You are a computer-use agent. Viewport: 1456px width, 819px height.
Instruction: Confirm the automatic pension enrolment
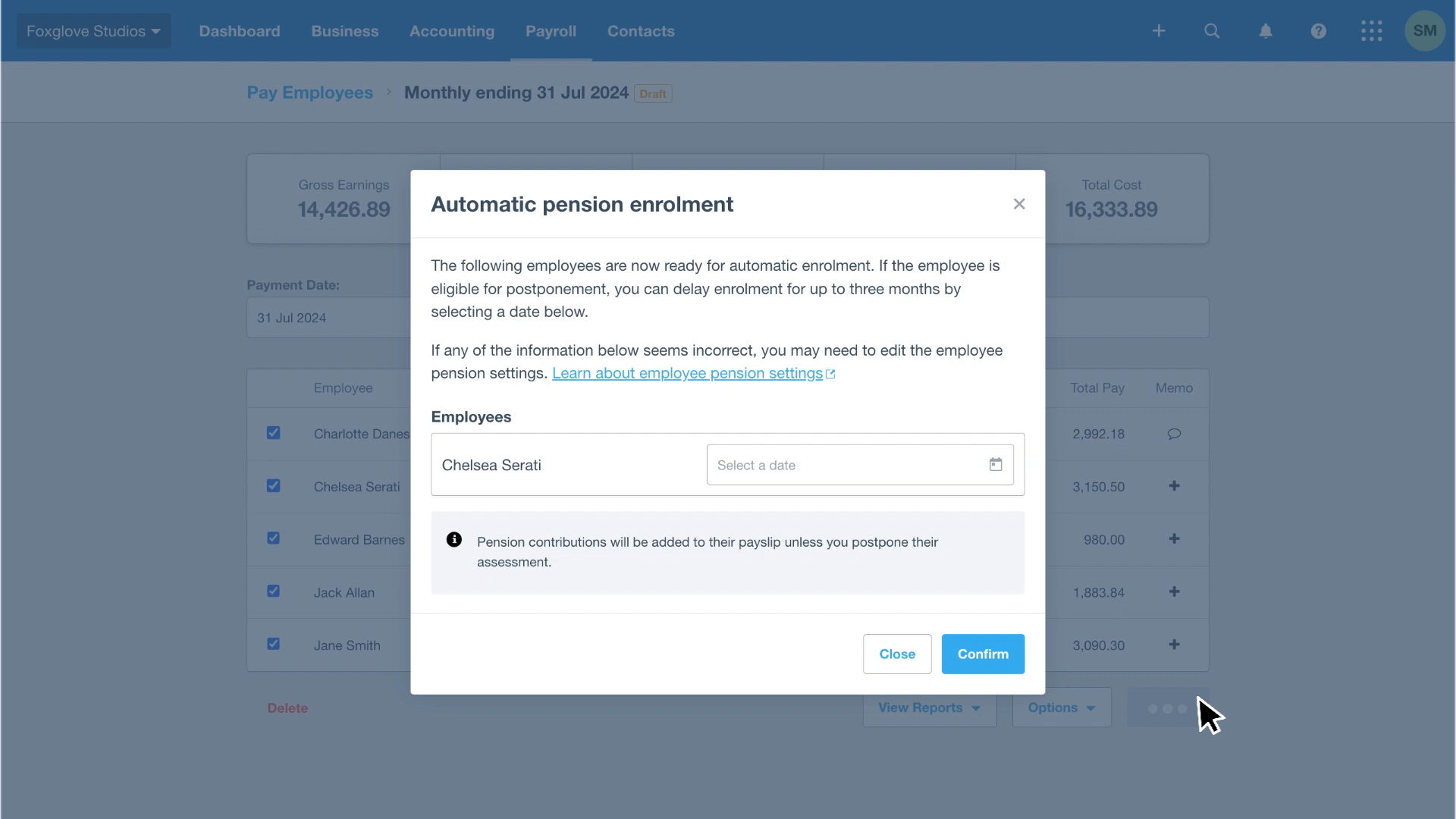(983, 654)
